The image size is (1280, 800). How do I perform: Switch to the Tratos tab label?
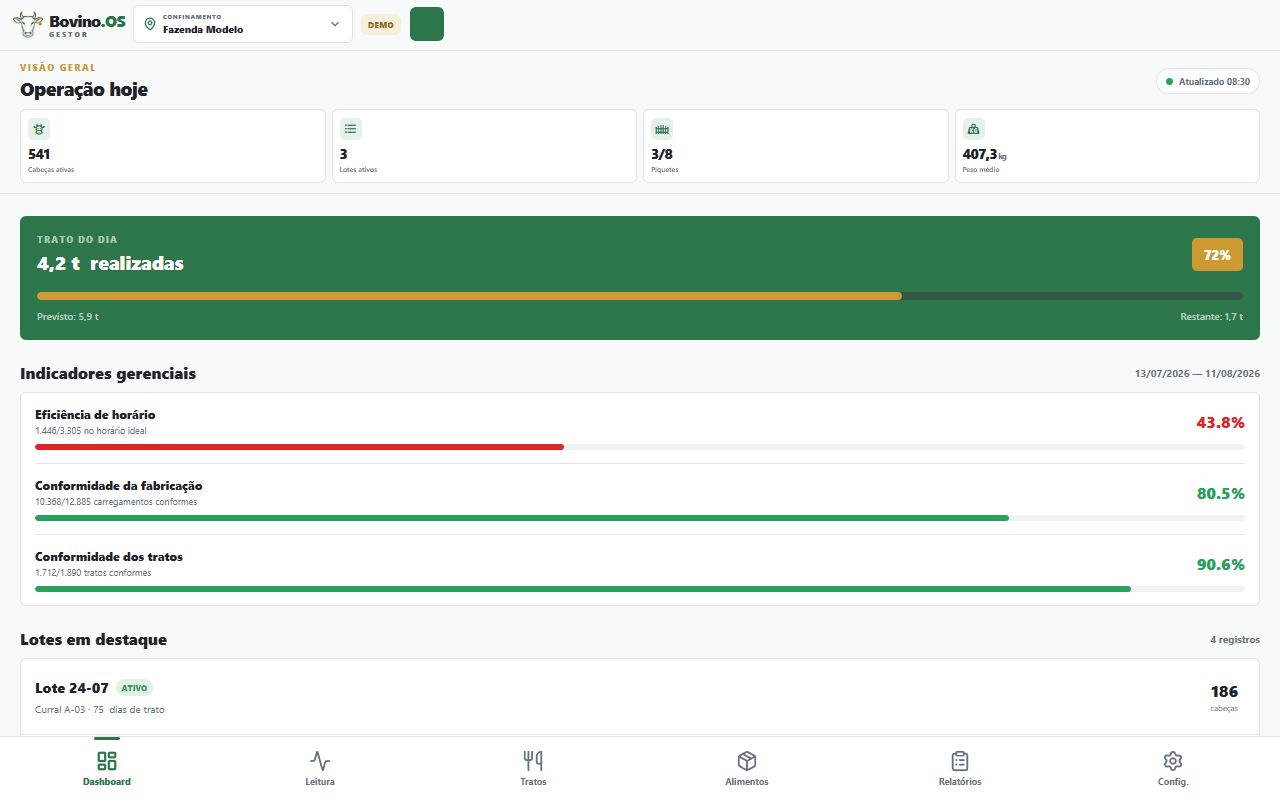tap(533, 782)
